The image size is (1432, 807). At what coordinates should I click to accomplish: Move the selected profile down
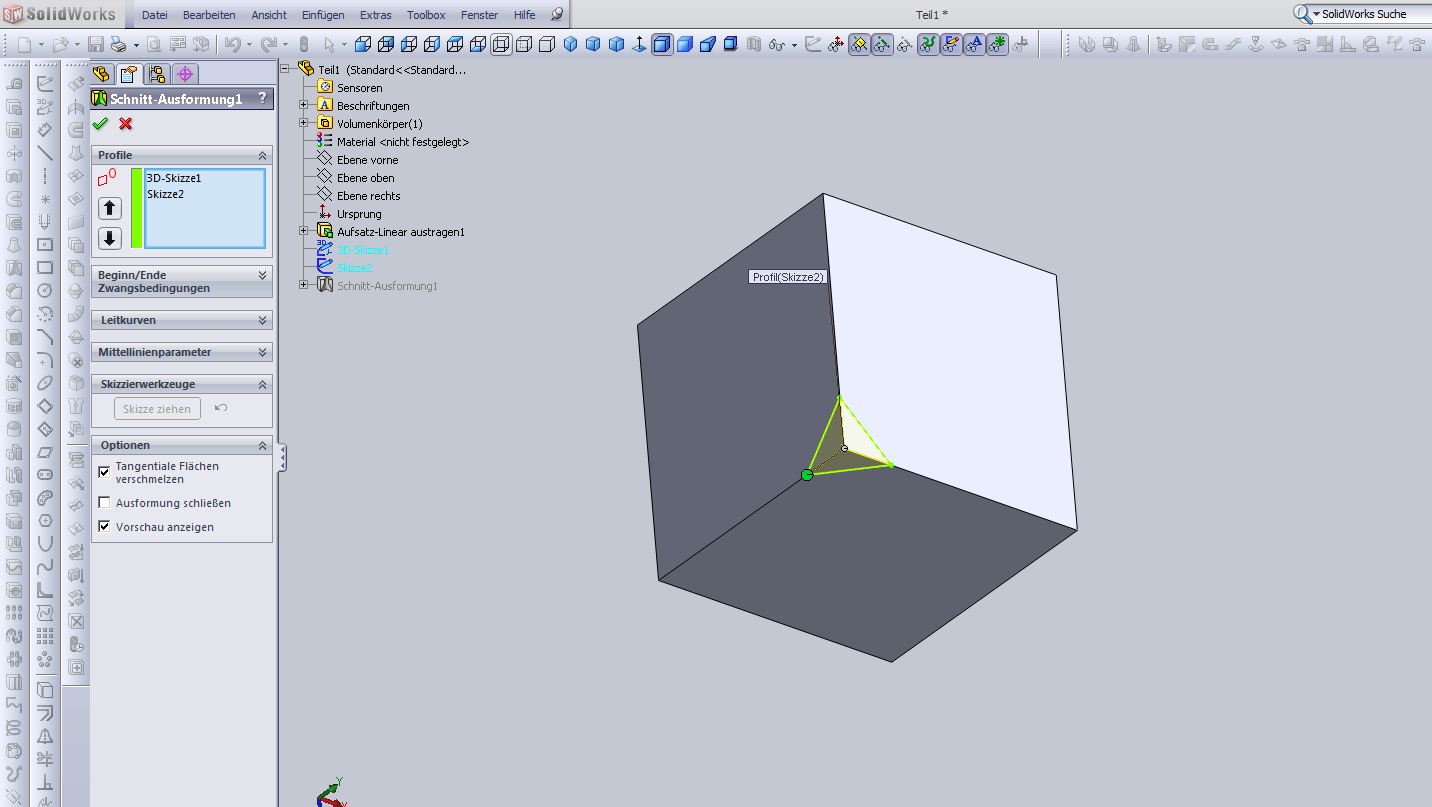[110, 238]
